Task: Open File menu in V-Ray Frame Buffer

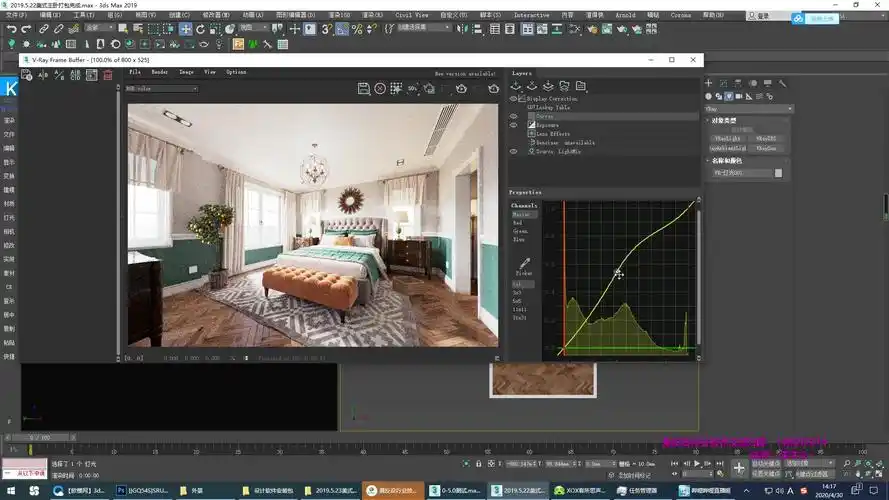Action: pos(135,72)
